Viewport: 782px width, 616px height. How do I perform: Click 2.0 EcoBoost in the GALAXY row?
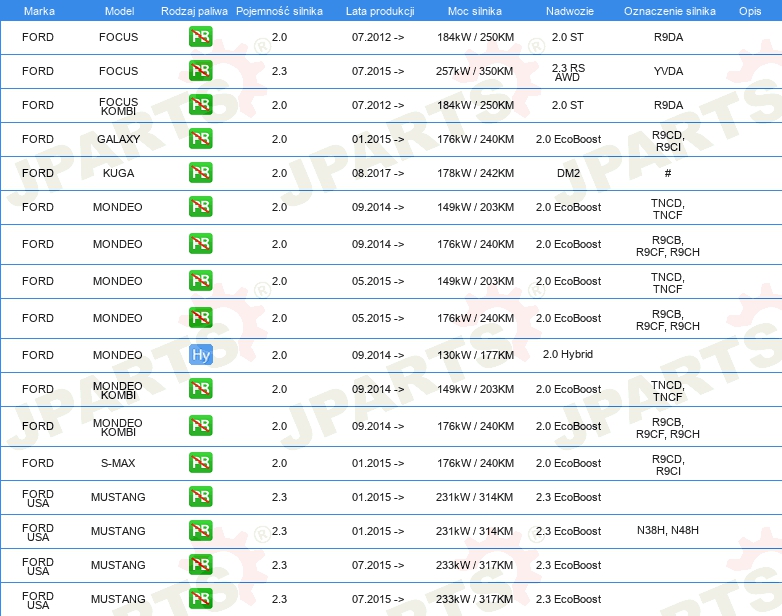[x=569, y=139]
